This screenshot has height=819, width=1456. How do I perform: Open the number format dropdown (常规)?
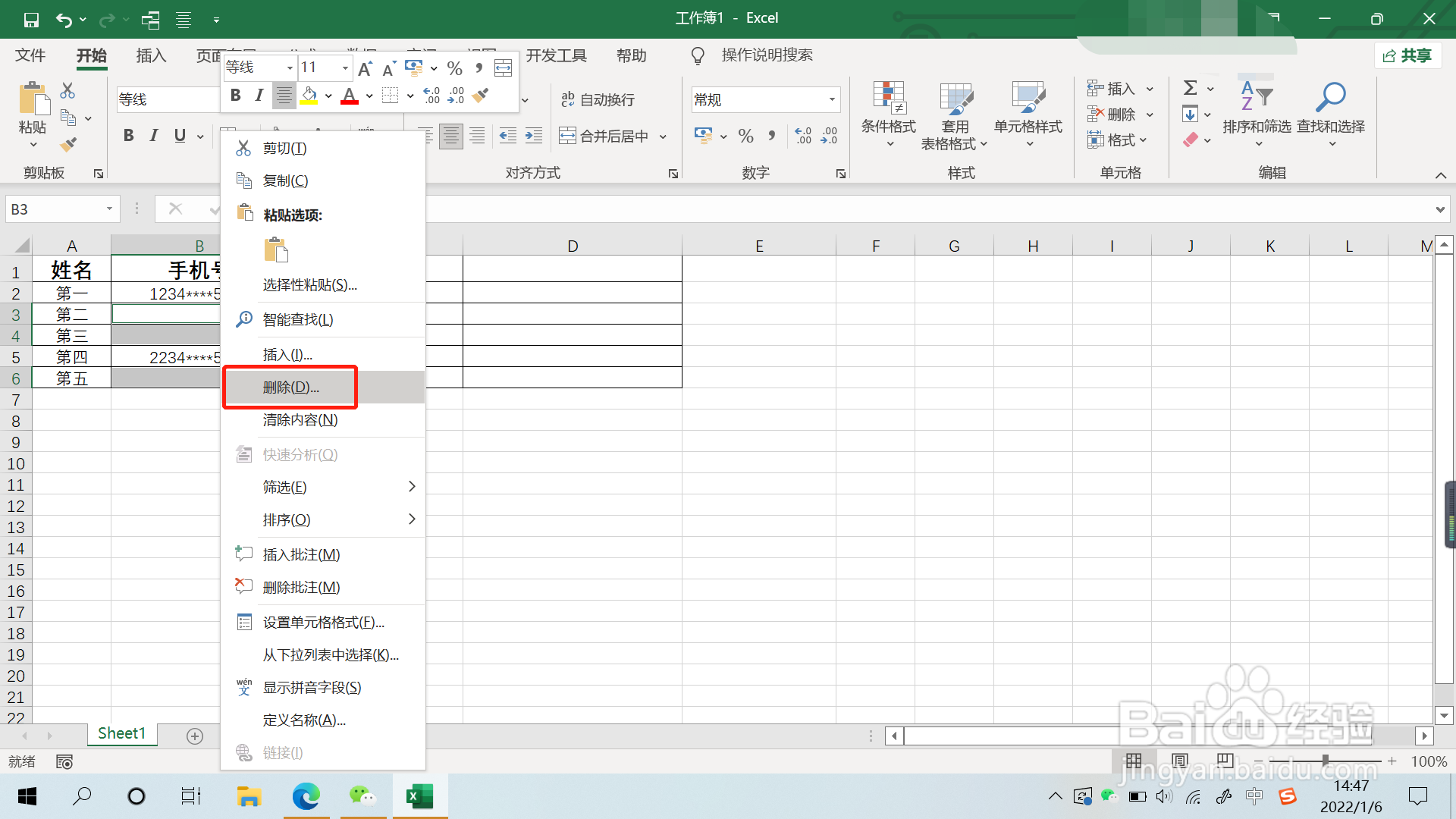(832, 99)
